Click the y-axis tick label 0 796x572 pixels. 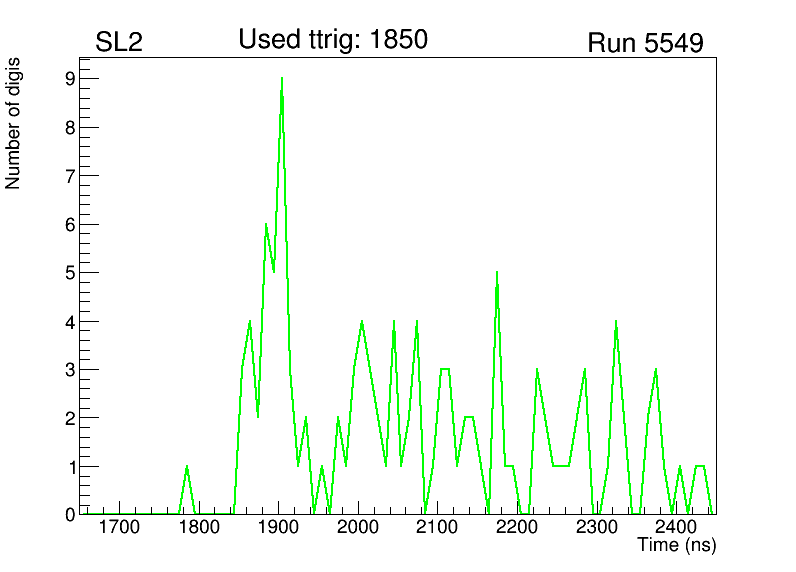point(70,514)
